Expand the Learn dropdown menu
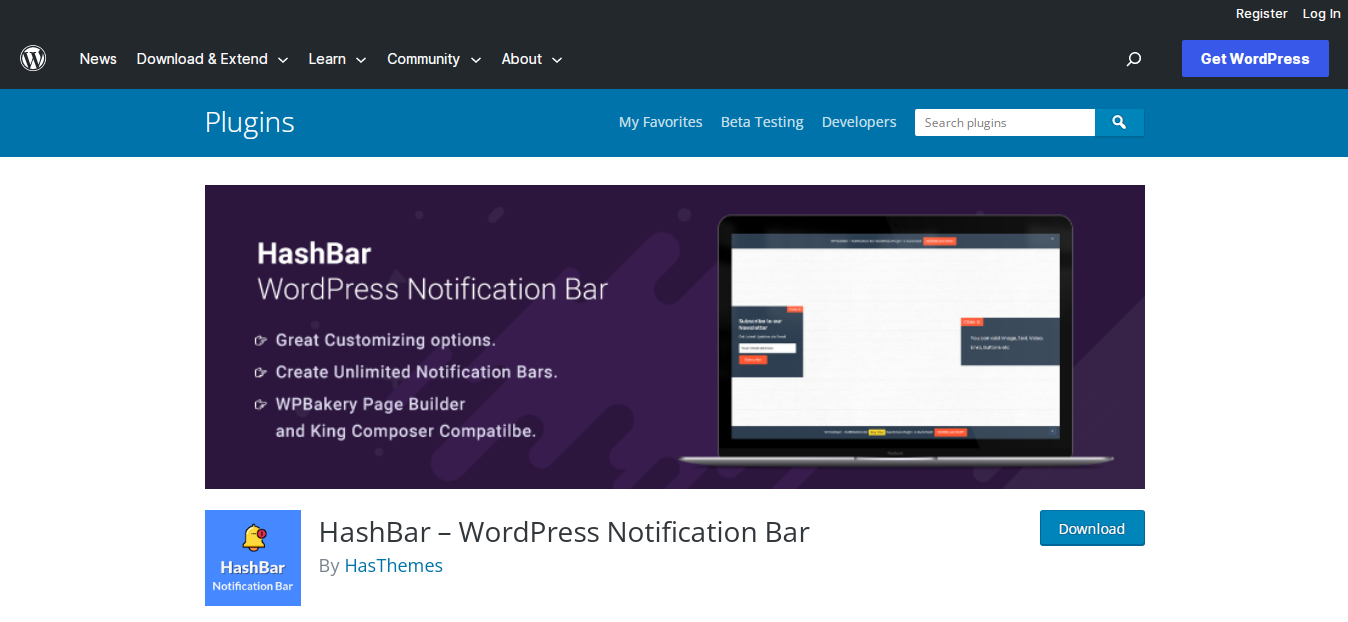 point(337,59)
